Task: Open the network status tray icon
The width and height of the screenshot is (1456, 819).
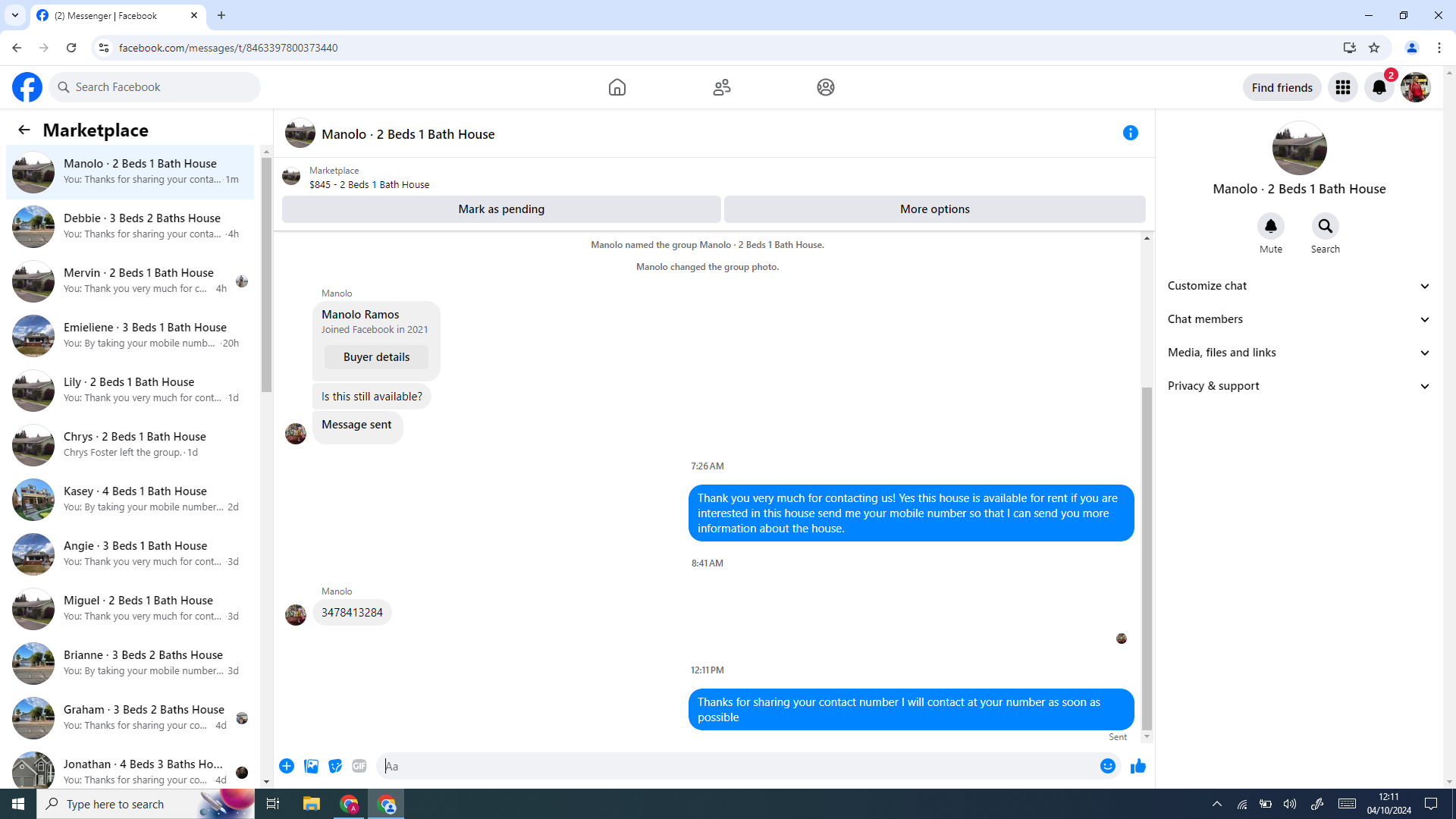Action: coord(1242,804)
